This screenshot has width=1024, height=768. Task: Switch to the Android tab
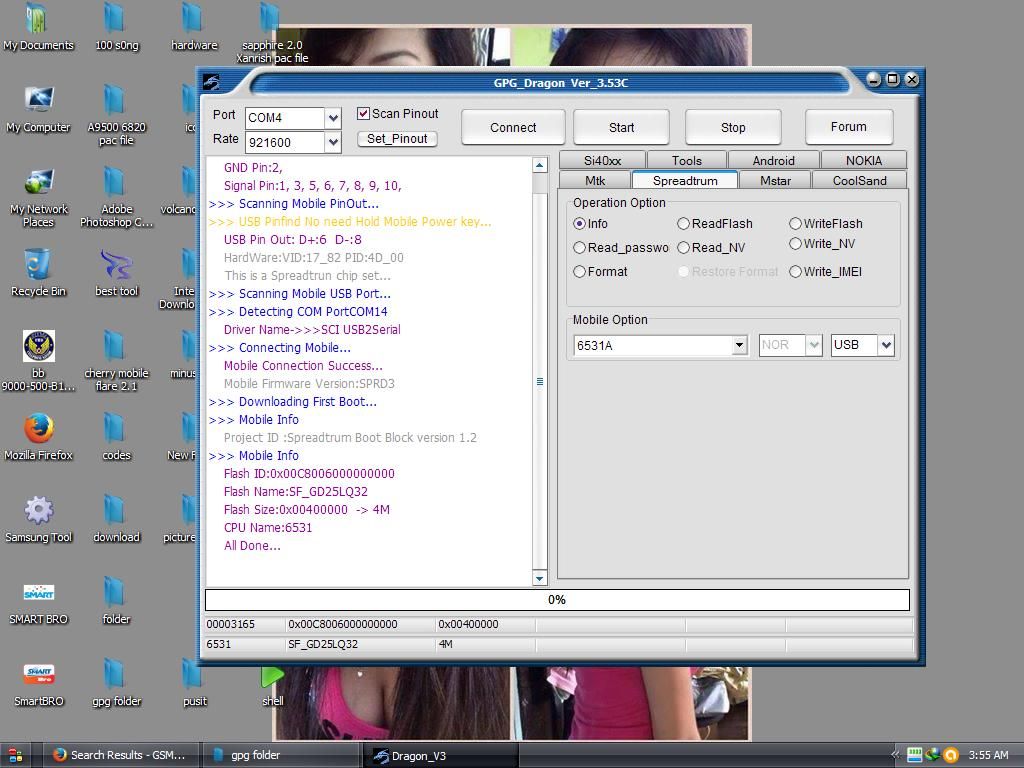coord(773,160)
